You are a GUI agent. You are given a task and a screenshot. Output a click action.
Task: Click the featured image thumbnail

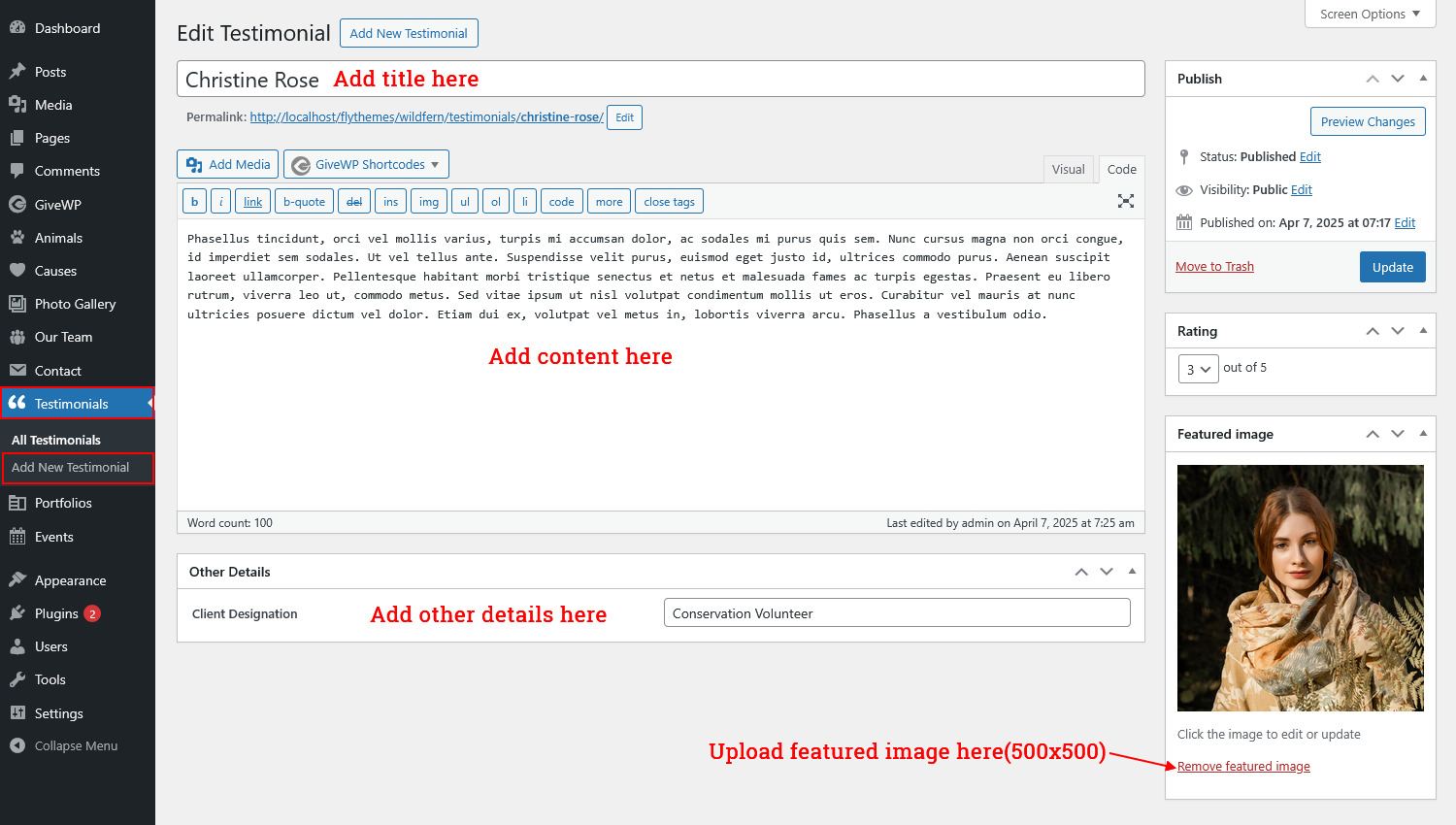(x=1300, y=588)
